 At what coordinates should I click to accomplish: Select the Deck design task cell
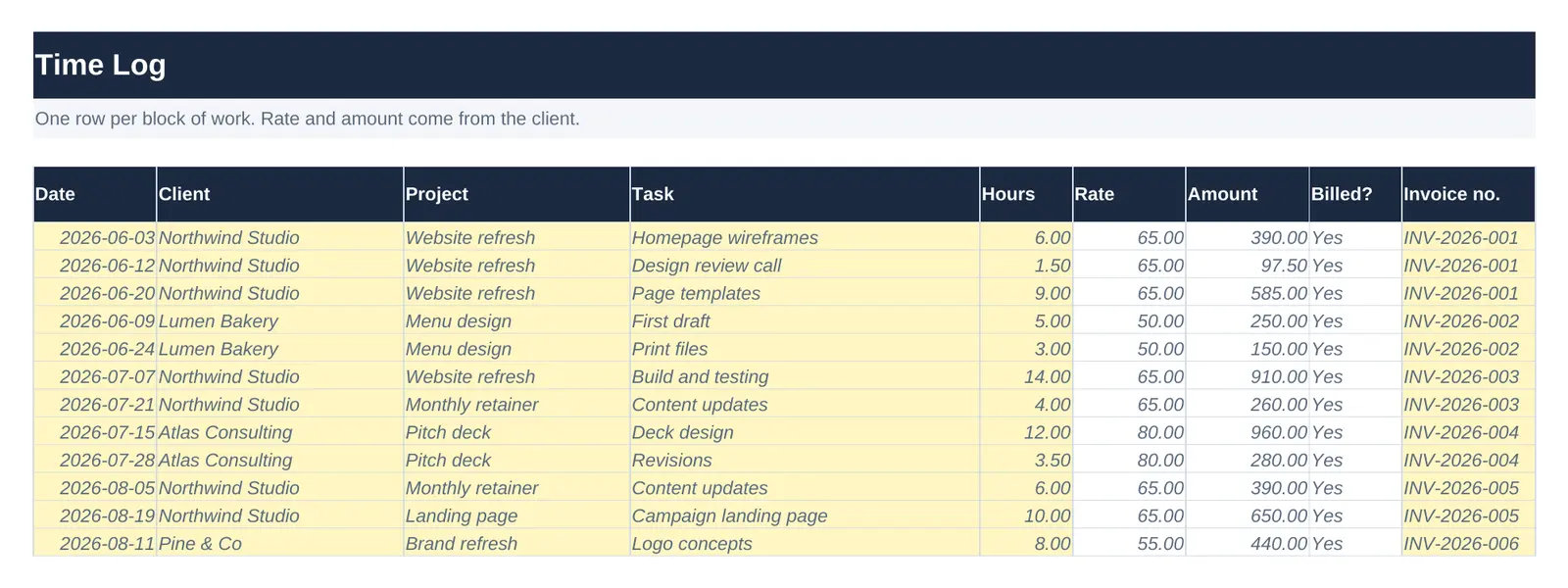point(805,432)
